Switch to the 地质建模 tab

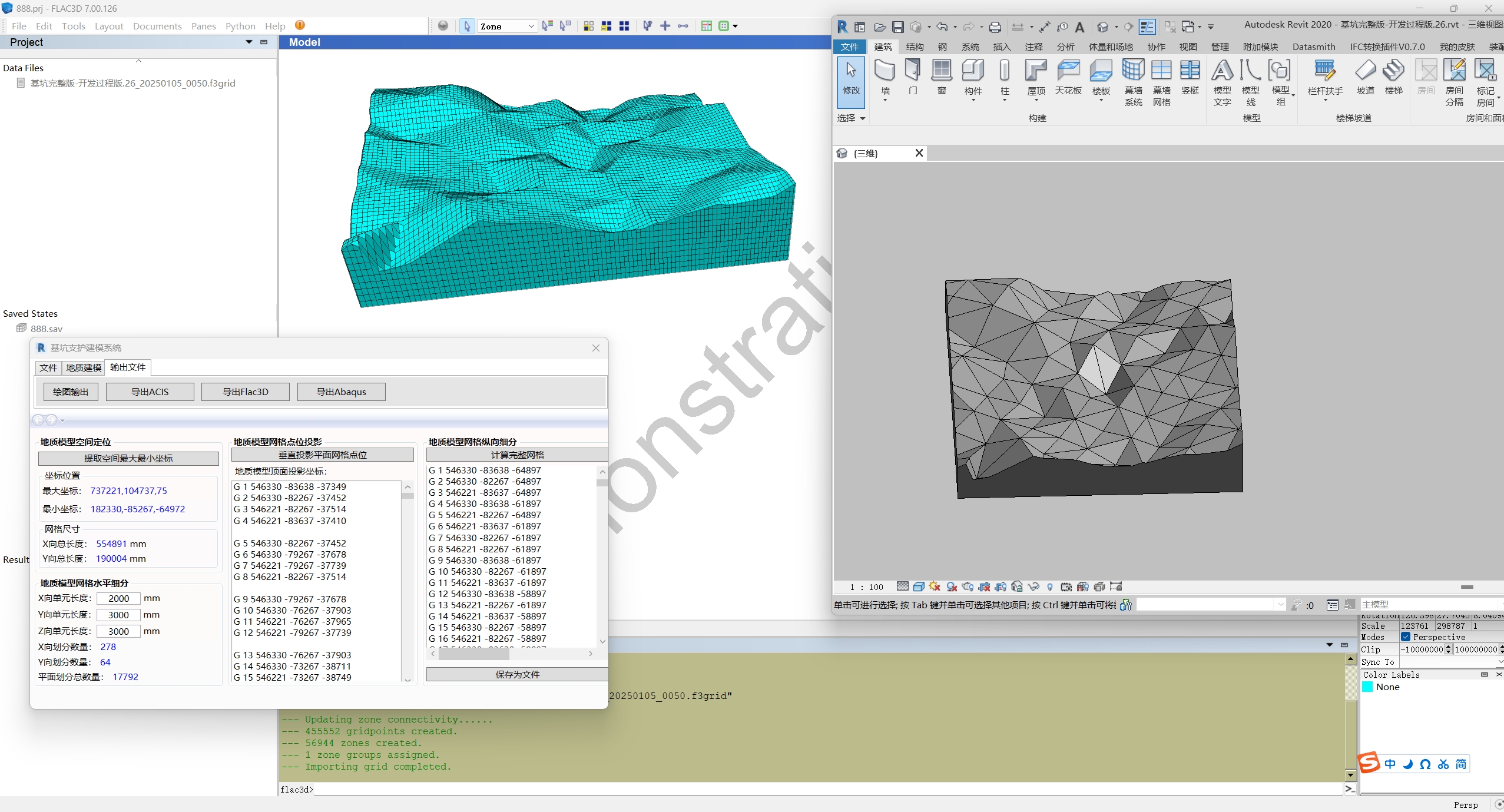pyautogui.click(x=84, y=367)
